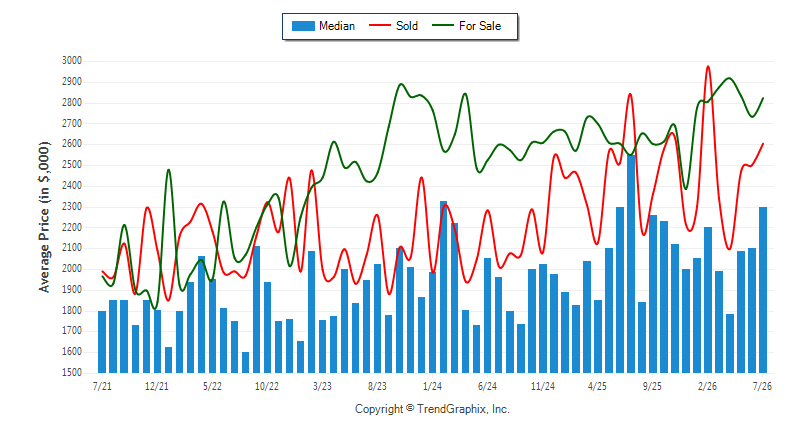Select the 2/26 x-axis date label

[707, 386]
